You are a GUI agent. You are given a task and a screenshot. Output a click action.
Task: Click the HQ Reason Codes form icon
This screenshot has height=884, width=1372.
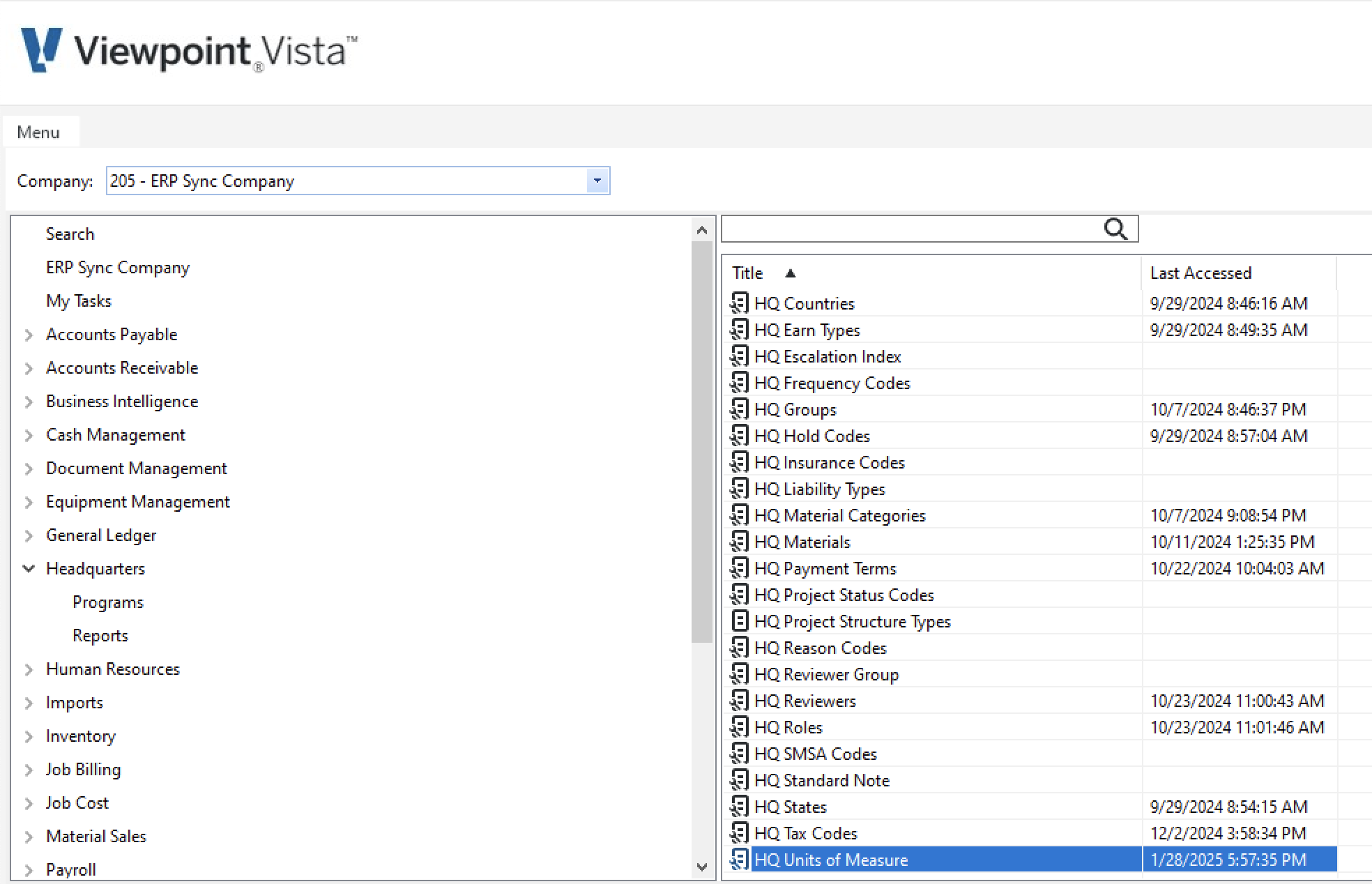(740, 648)
